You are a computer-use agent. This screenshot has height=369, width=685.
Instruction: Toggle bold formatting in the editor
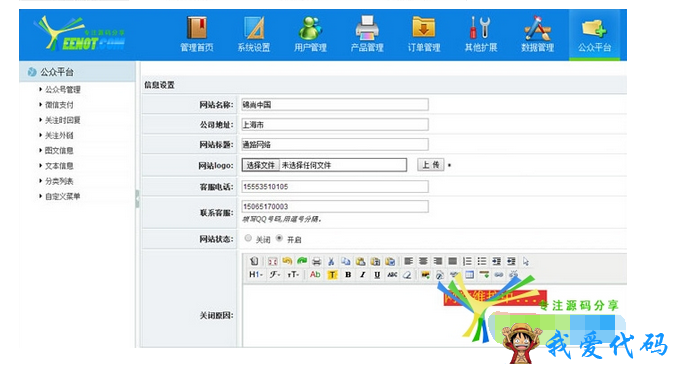tap(348, 275)
